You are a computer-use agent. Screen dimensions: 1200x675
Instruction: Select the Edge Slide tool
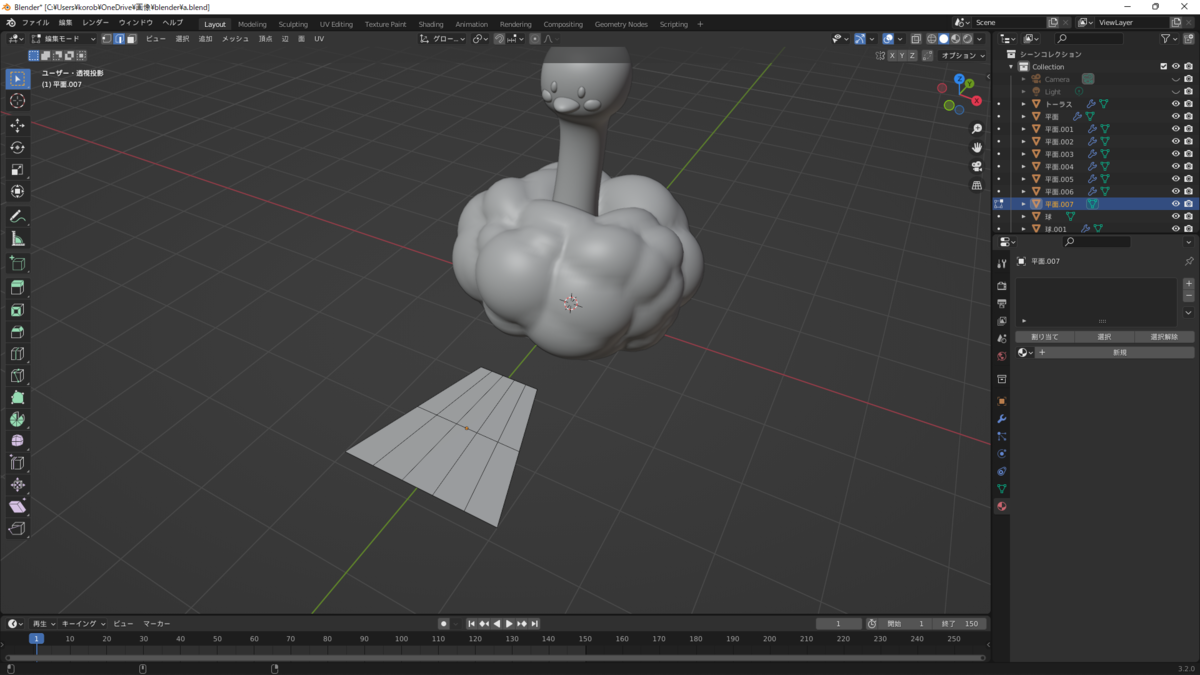pos(17,463)
